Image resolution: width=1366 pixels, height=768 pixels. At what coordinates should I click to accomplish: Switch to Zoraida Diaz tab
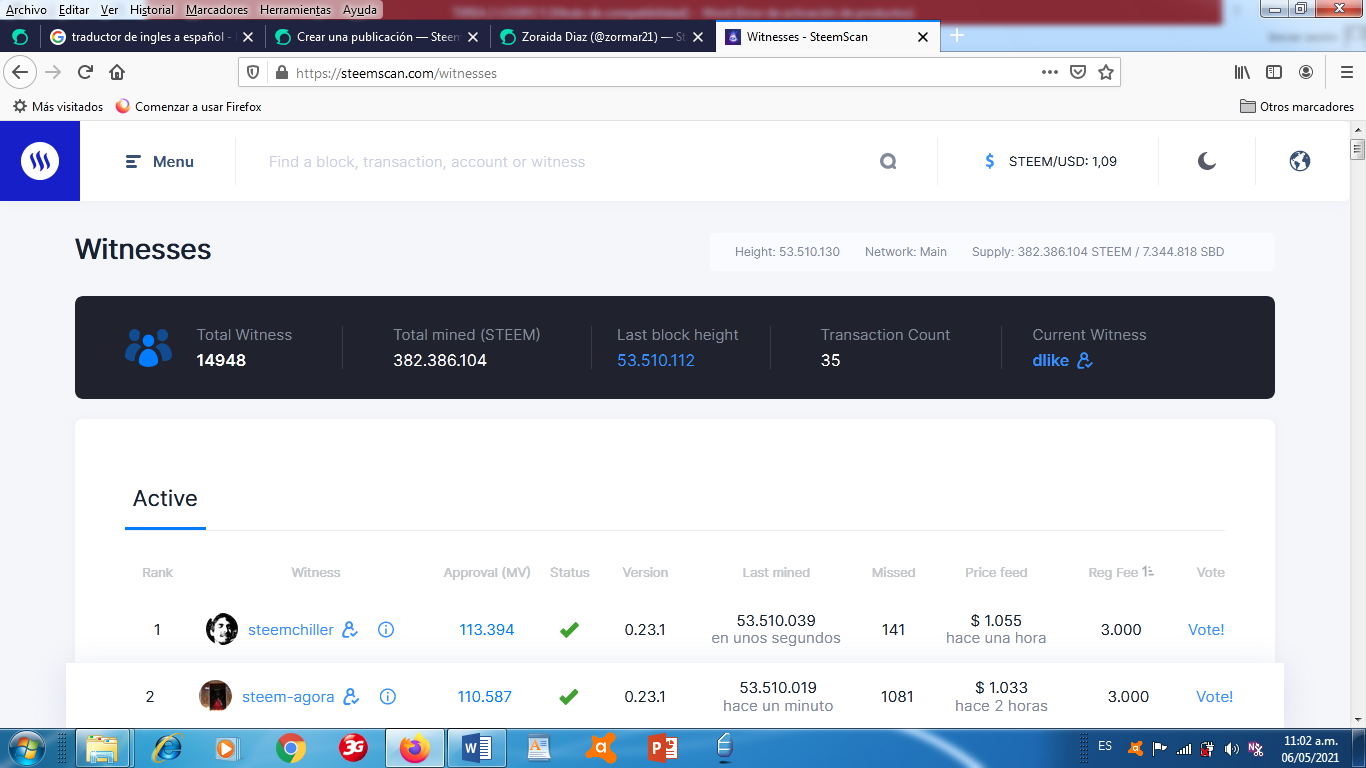[604, 37]
